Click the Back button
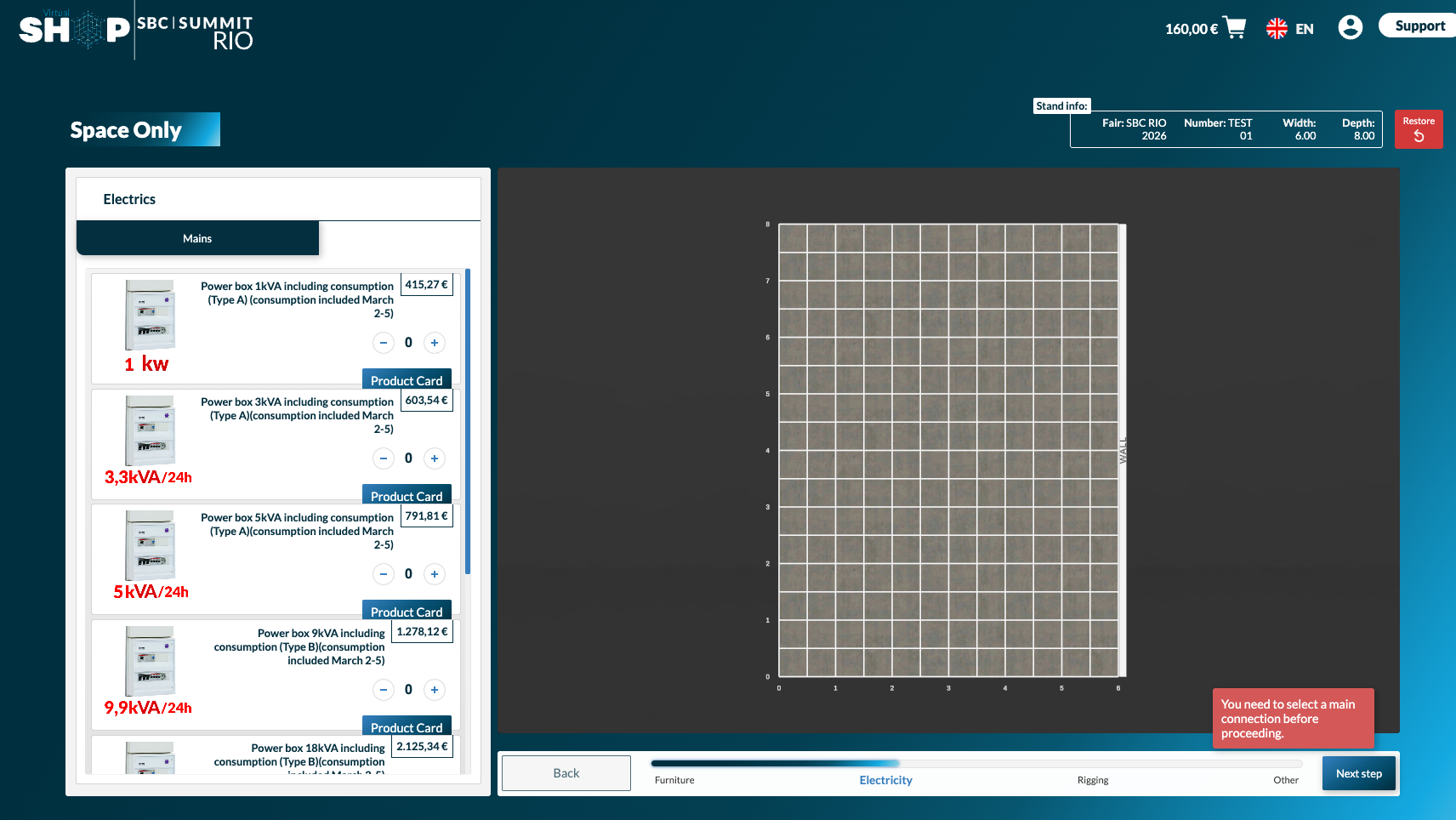The height and width of the screenshot is (820, 1456). (x=566, y=773)
